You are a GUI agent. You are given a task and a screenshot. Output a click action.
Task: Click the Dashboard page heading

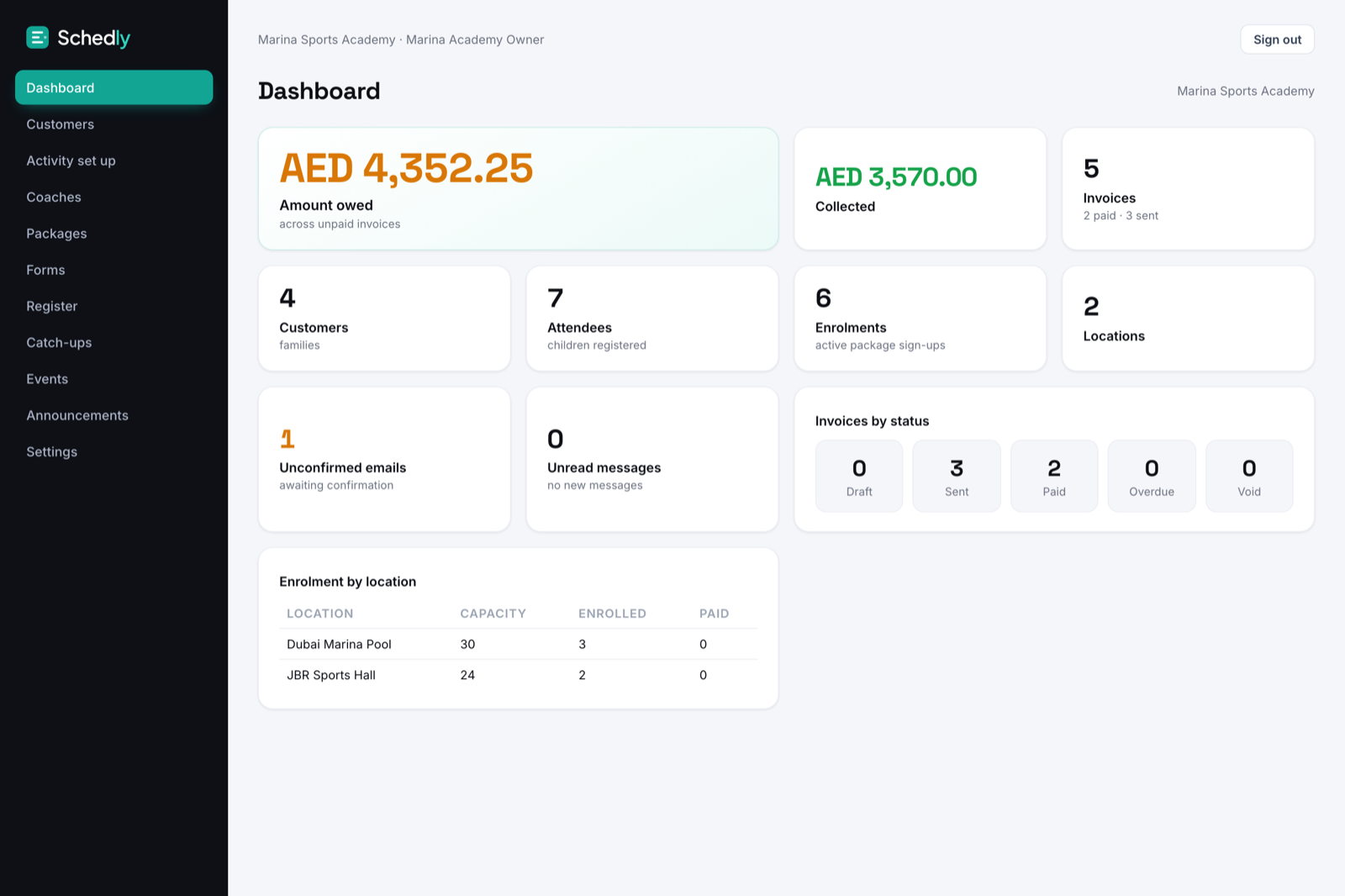[x=319, y=91]
